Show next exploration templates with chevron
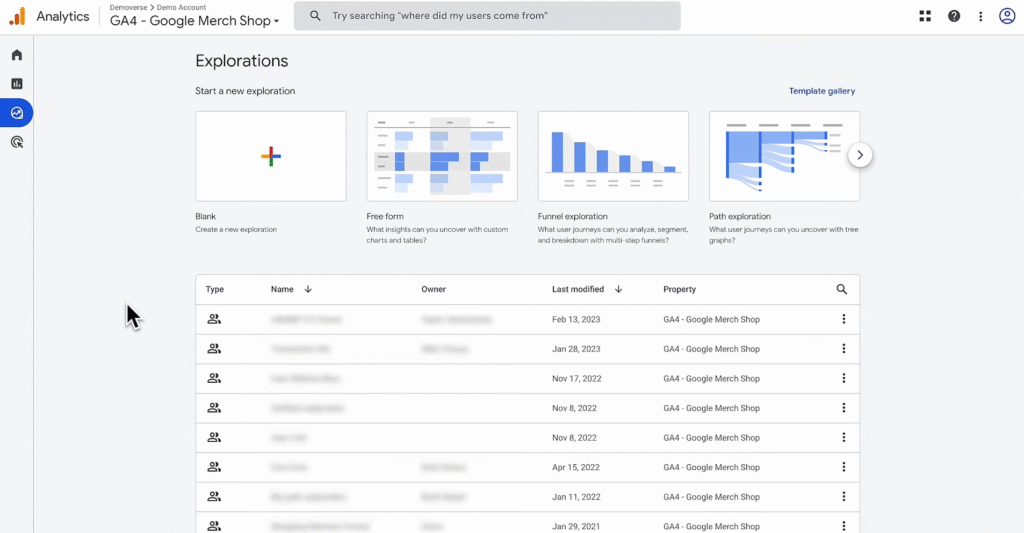Image resolution: width=1024 pixels, height=533 pixels. point(860,155)
